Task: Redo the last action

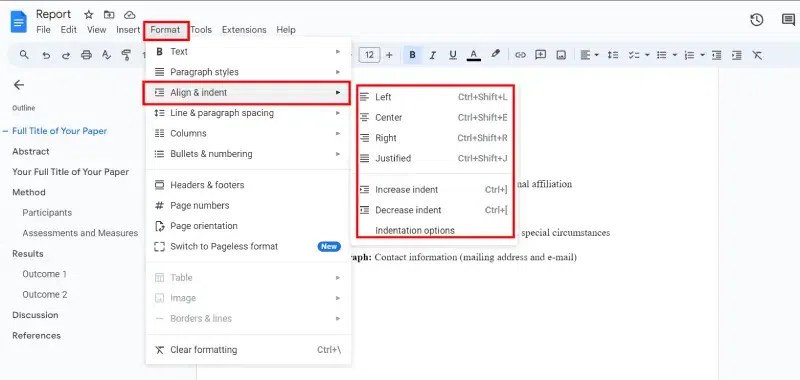Action: pyautogui.click(x=66, y=55)
